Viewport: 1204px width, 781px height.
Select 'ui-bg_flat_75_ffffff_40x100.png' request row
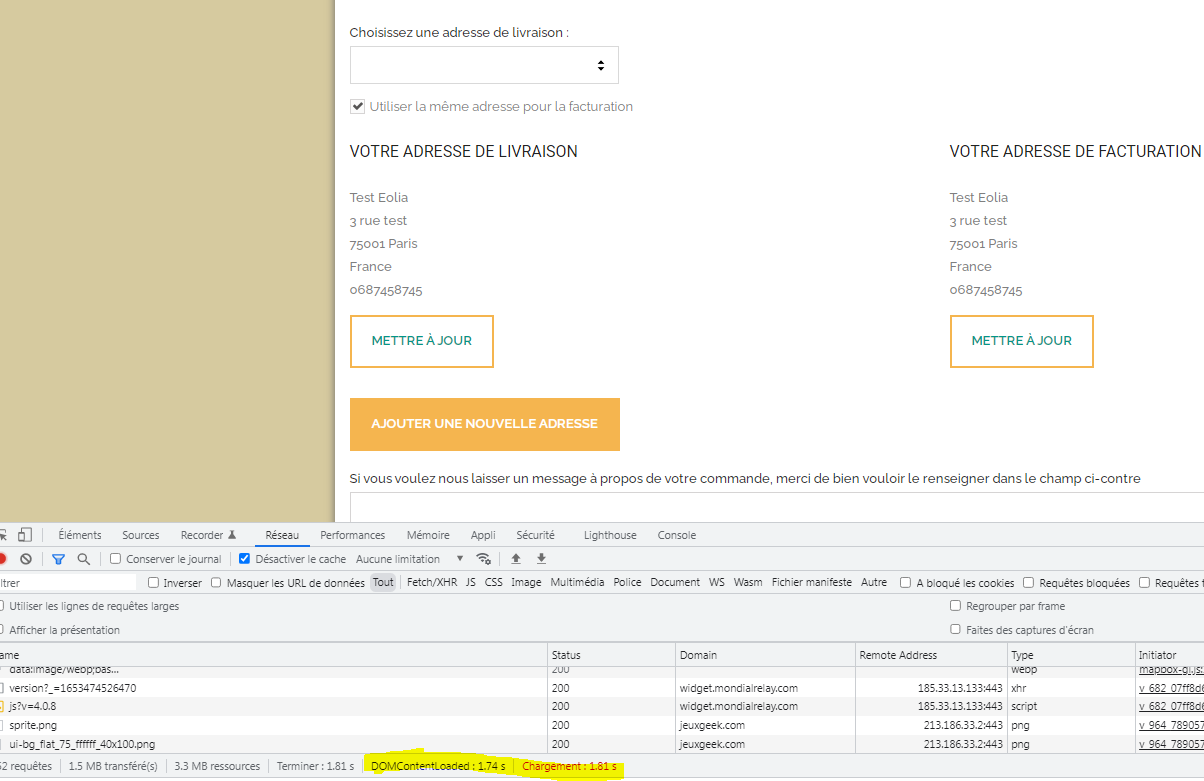click(602, 744)
